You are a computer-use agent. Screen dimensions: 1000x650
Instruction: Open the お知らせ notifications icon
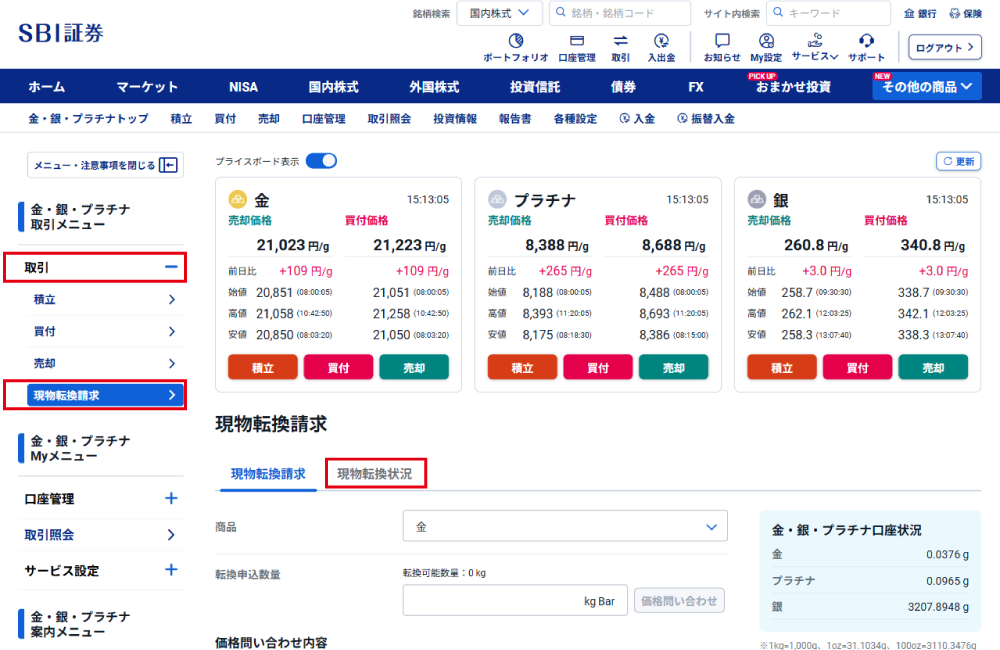coord(722,42)
